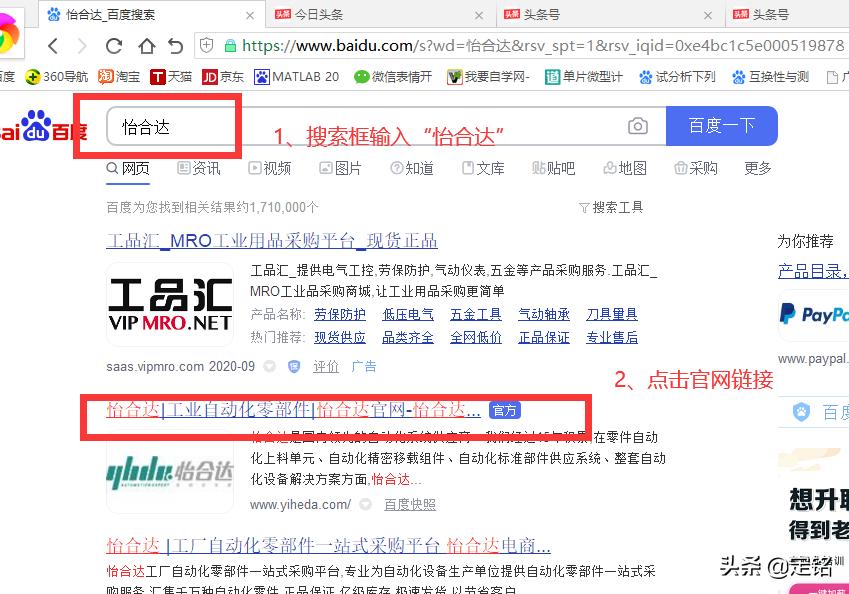The image size is (849, 594).
Task: Click the shield icon beside saas.vipmro.com
Action: (x=294, y=367)
